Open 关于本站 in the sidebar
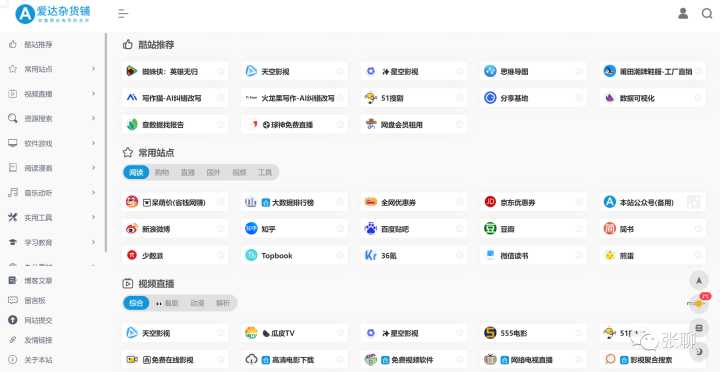This screenshot has height=372, width=720. 38,360
